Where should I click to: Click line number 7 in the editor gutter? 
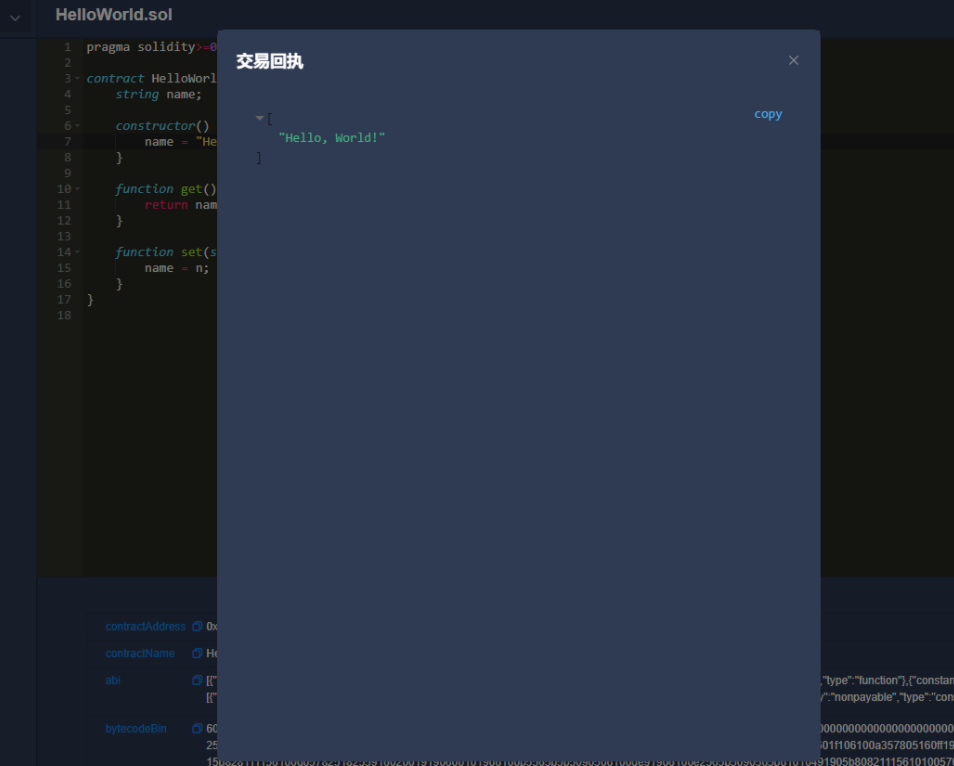66,141
